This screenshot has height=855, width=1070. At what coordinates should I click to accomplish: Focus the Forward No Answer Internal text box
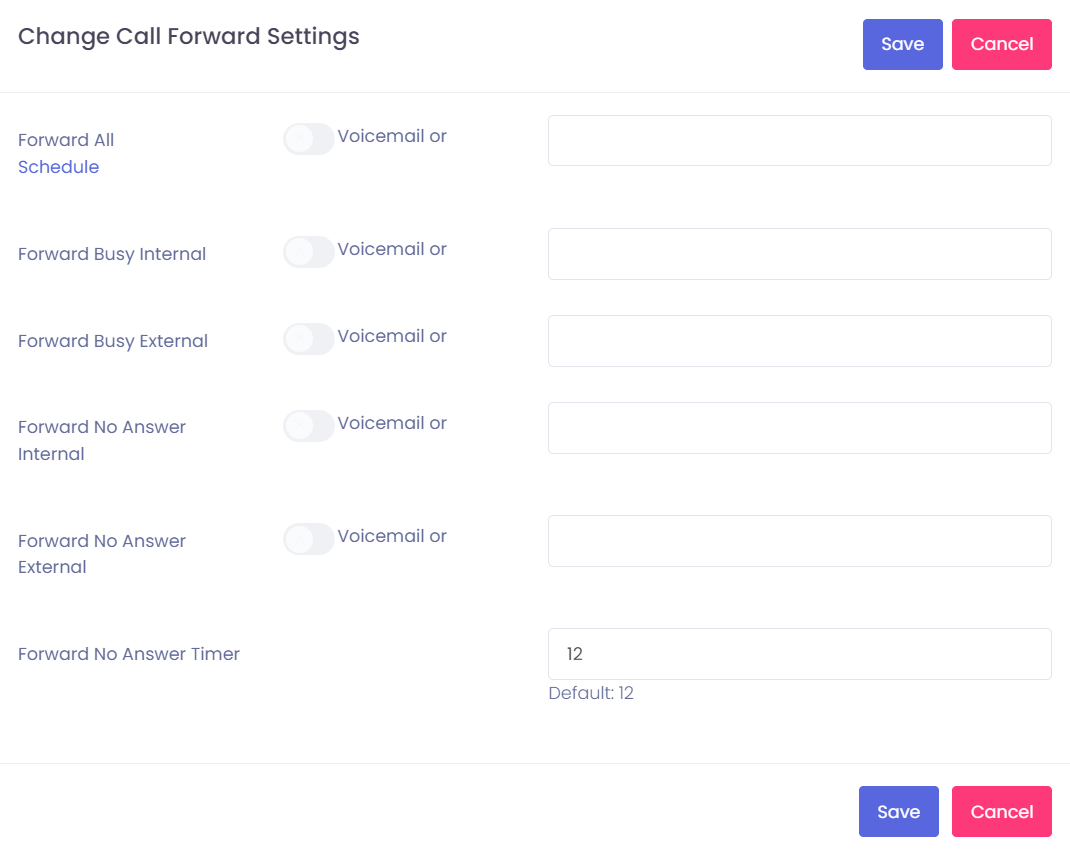pyautogui.click(x=799, y=428)
